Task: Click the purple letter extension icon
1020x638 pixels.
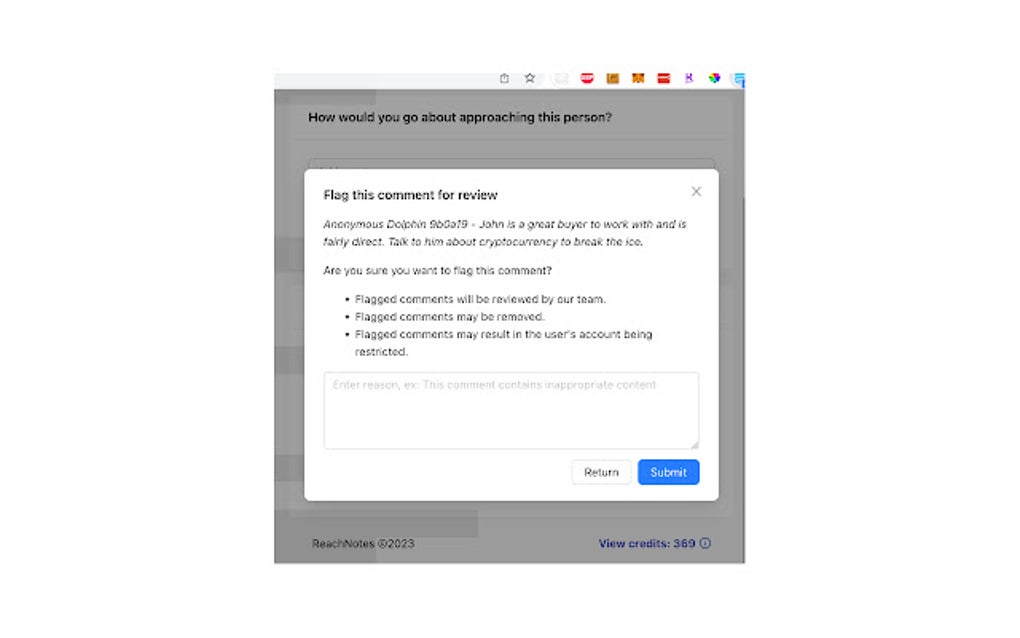Action: point(688,78)
